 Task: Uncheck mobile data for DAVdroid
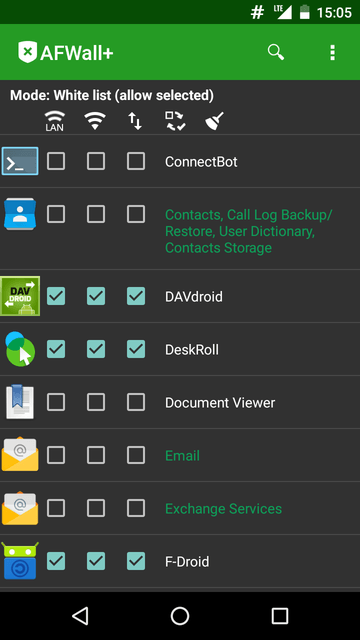(136, 296)
